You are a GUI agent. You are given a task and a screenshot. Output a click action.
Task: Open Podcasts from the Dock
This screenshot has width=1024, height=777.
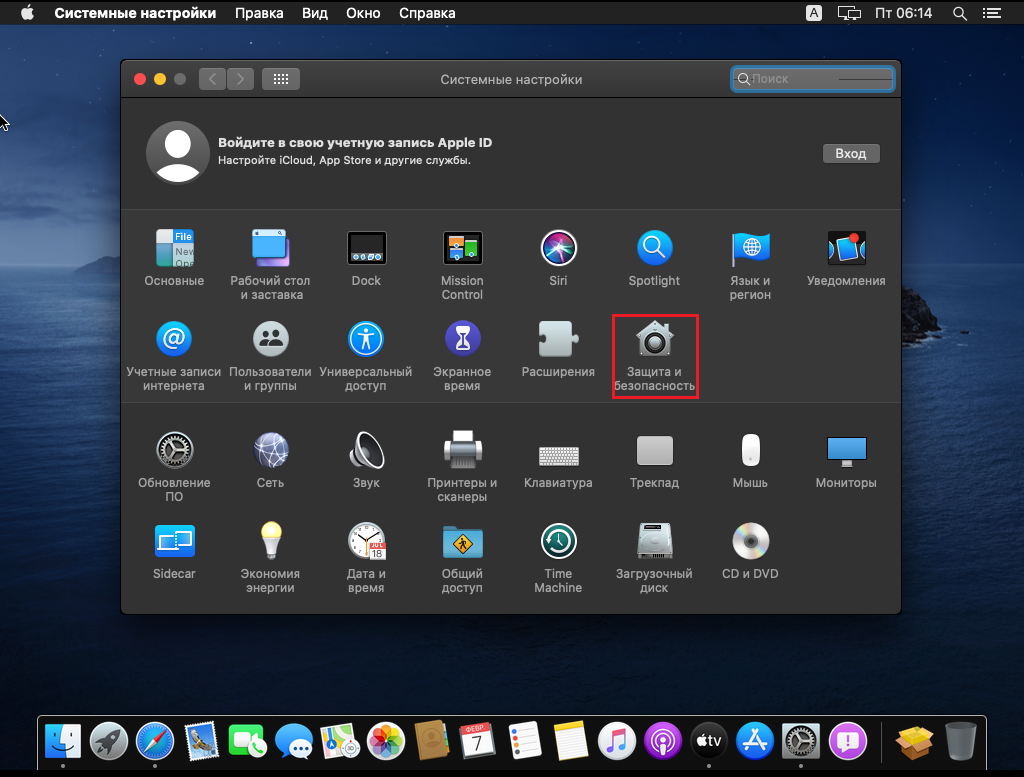point(663,741)
